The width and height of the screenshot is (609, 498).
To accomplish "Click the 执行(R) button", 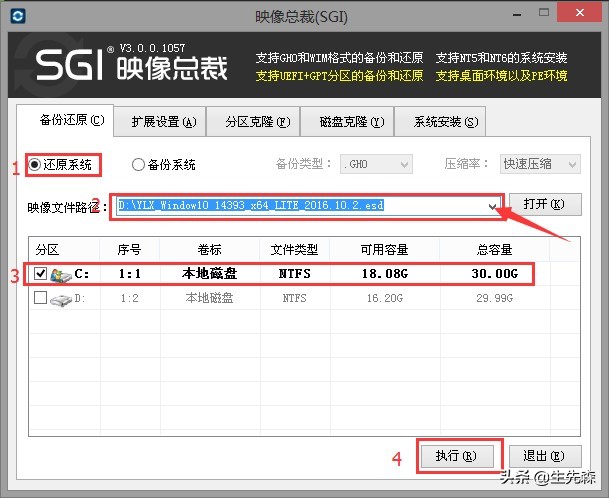I will [x=457, y=456].
